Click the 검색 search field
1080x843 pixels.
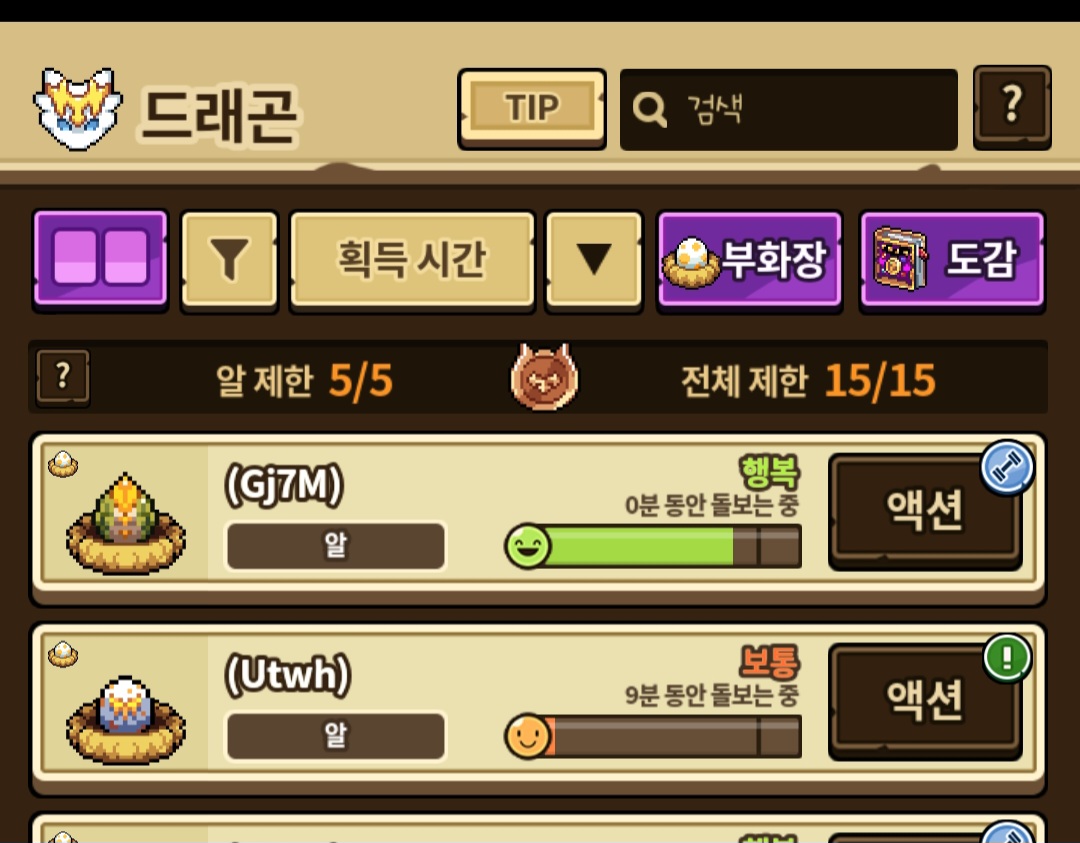click(x=789, y=110)
